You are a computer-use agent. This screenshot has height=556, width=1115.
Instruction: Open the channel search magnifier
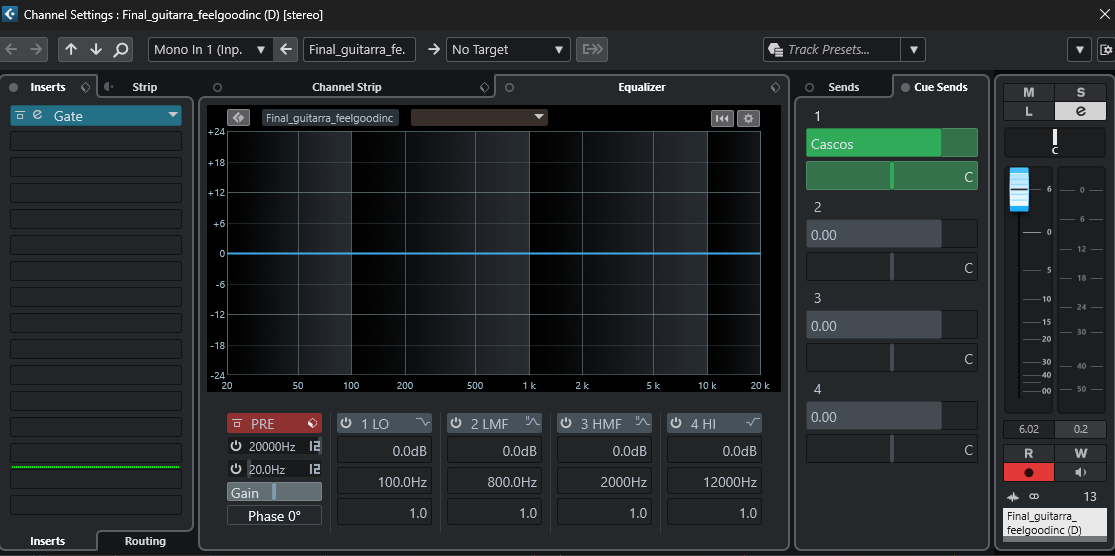121,49
